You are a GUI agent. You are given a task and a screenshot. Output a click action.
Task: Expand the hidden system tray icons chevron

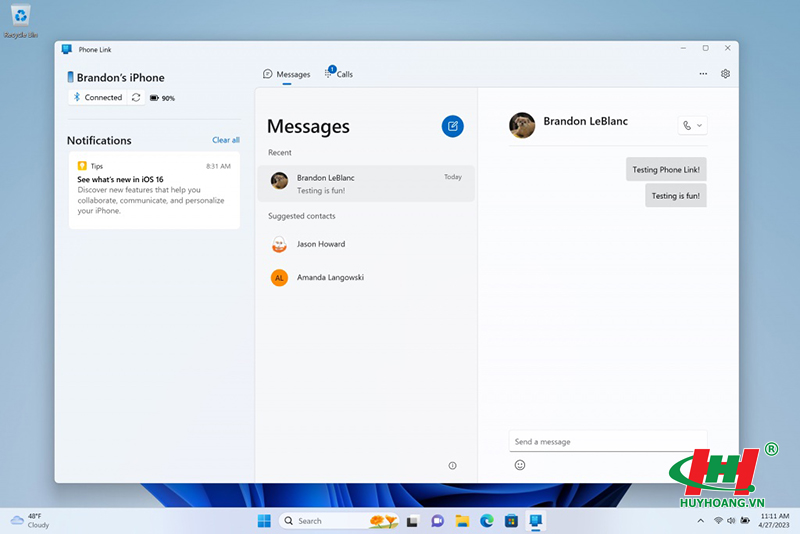(701, 521)
